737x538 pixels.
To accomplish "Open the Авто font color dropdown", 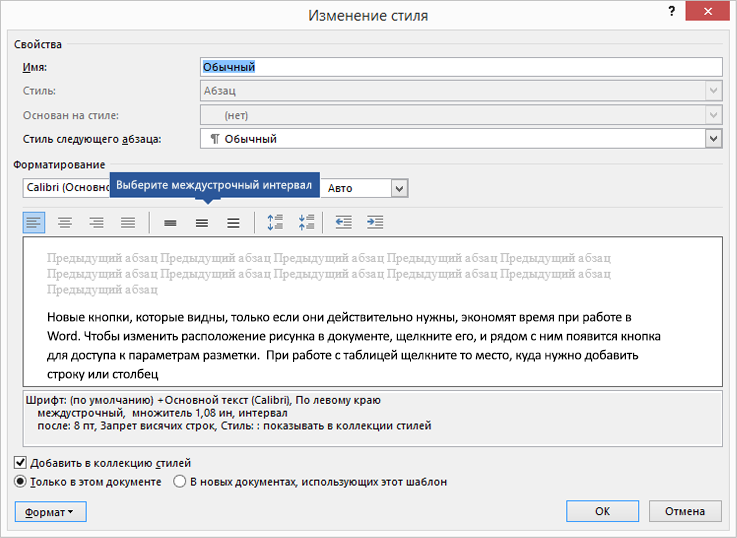I will [x=400, y=188].
